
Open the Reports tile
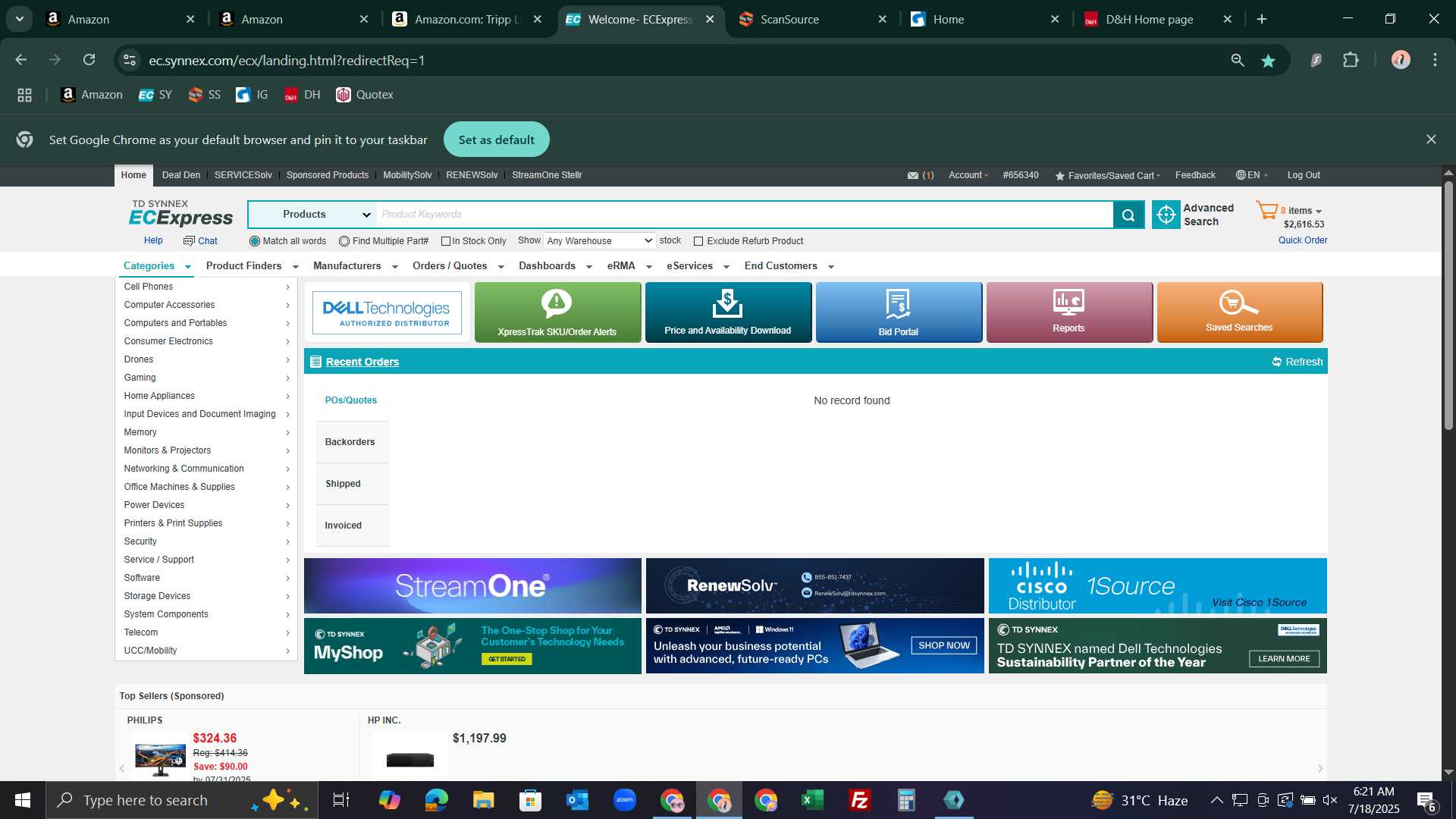click(1069, 312)
